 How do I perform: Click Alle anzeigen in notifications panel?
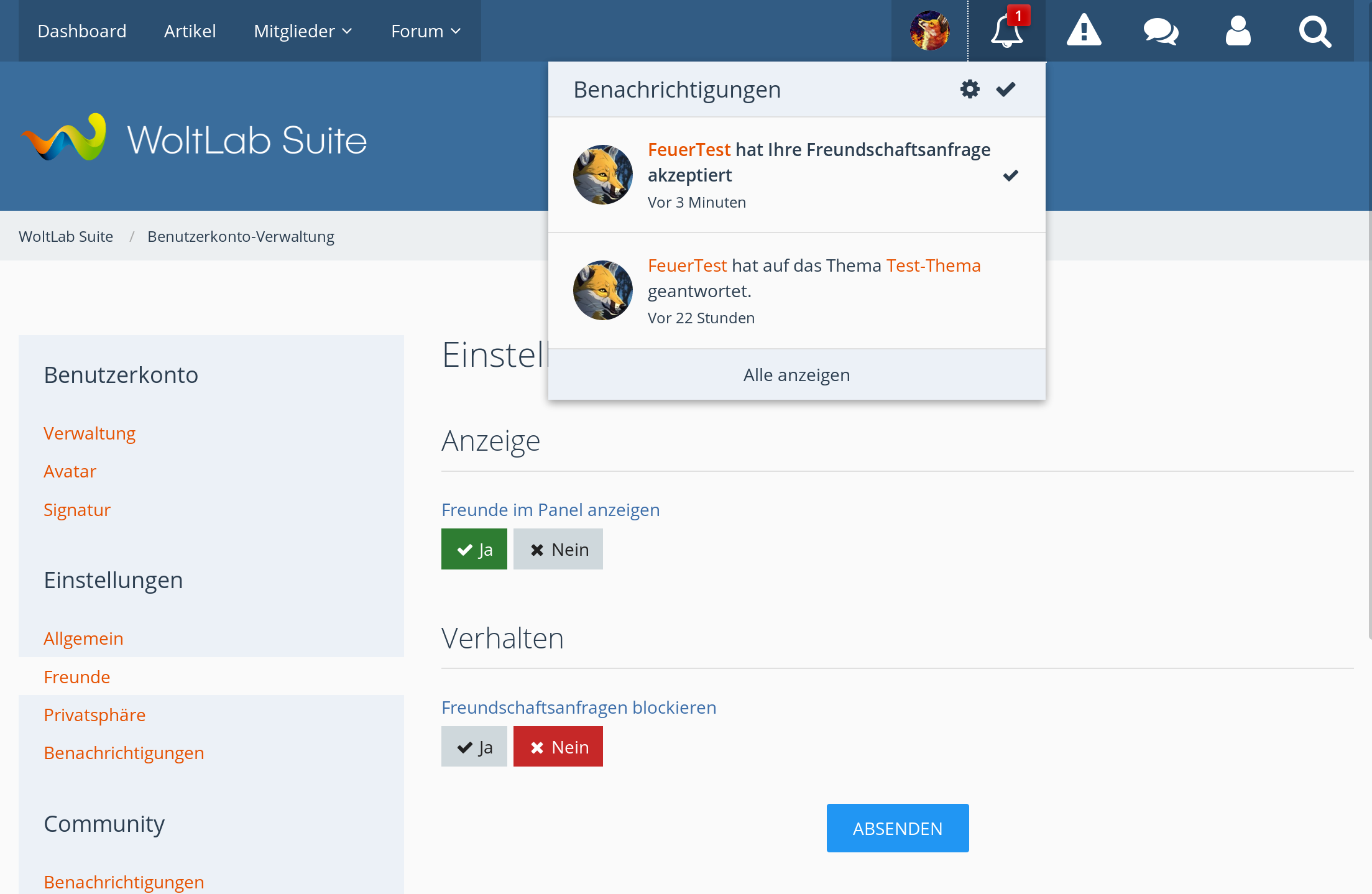tap(796, 375)
